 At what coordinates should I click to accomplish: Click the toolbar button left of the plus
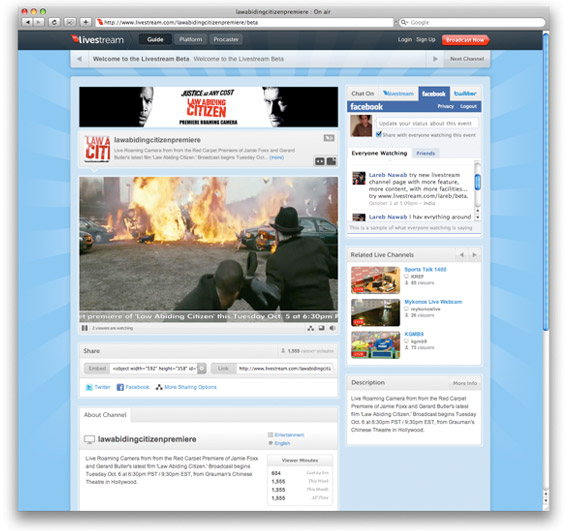point(70,22)
